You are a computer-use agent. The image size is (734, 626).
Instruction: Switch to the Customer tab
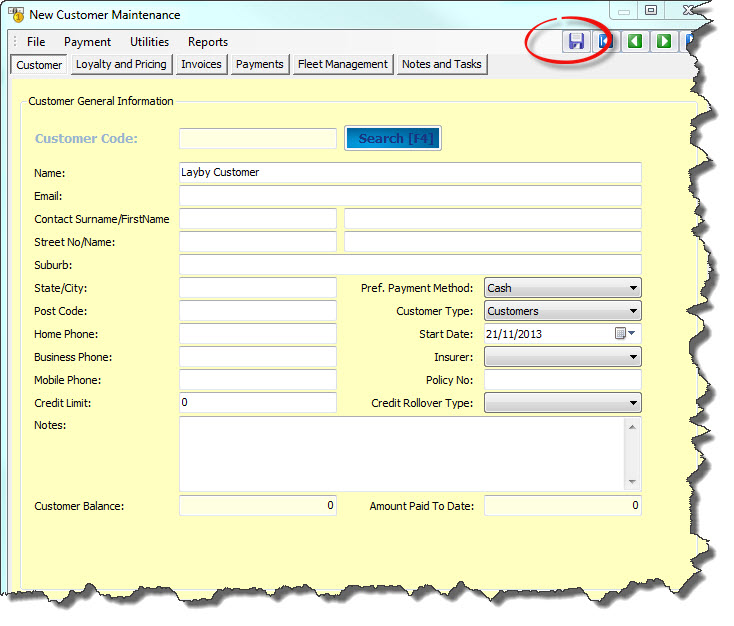39,65
